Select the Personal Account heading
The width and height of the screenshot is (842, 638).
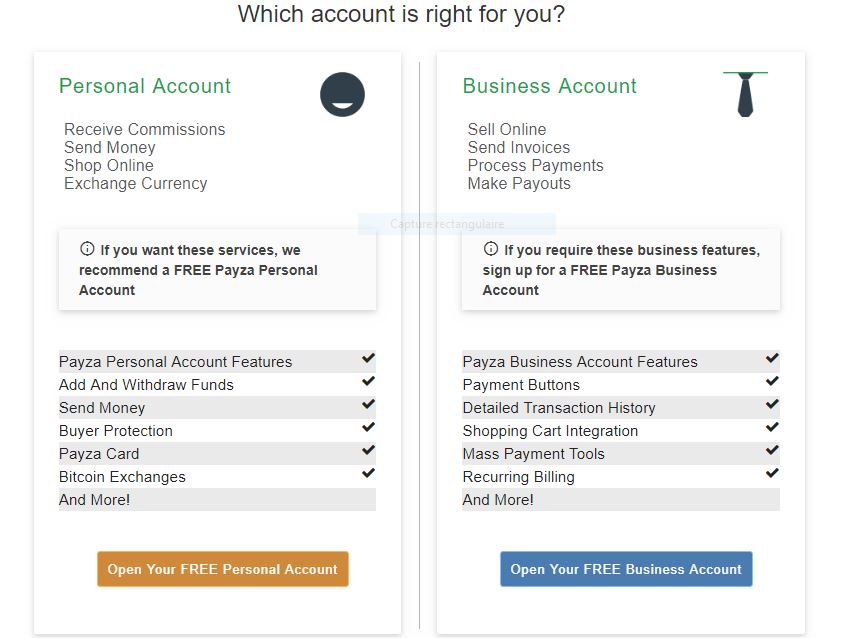pyautogui.click(x=144, y=87)
